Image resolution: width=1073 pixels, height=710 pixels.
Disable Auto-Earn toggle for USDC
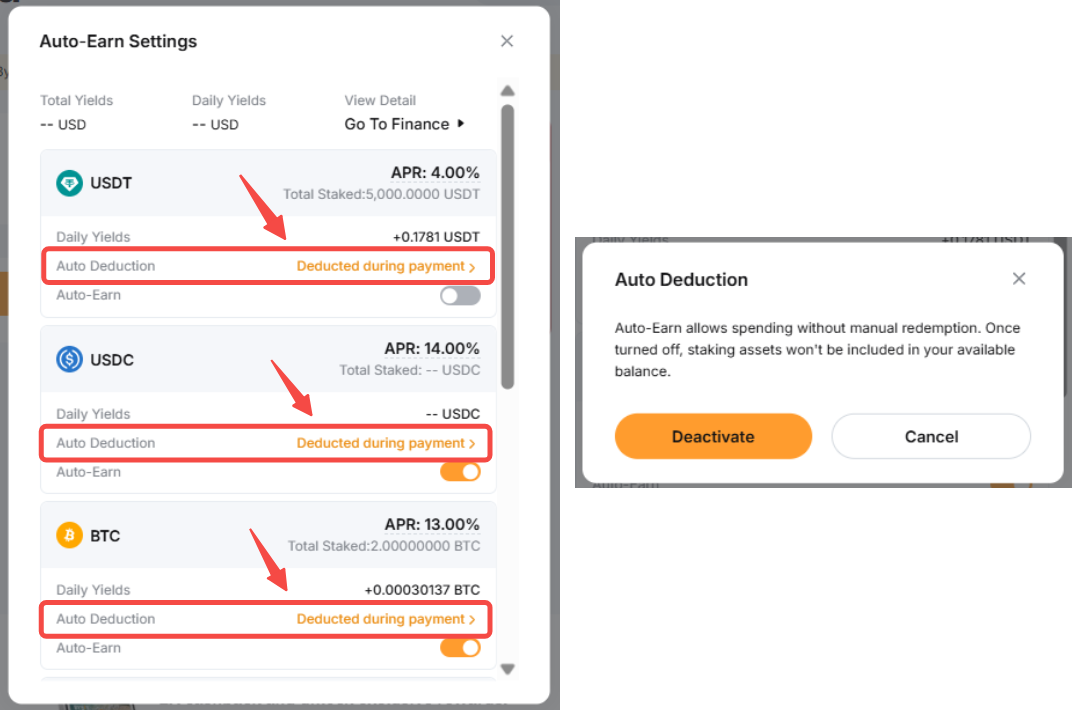coord(460,472)
